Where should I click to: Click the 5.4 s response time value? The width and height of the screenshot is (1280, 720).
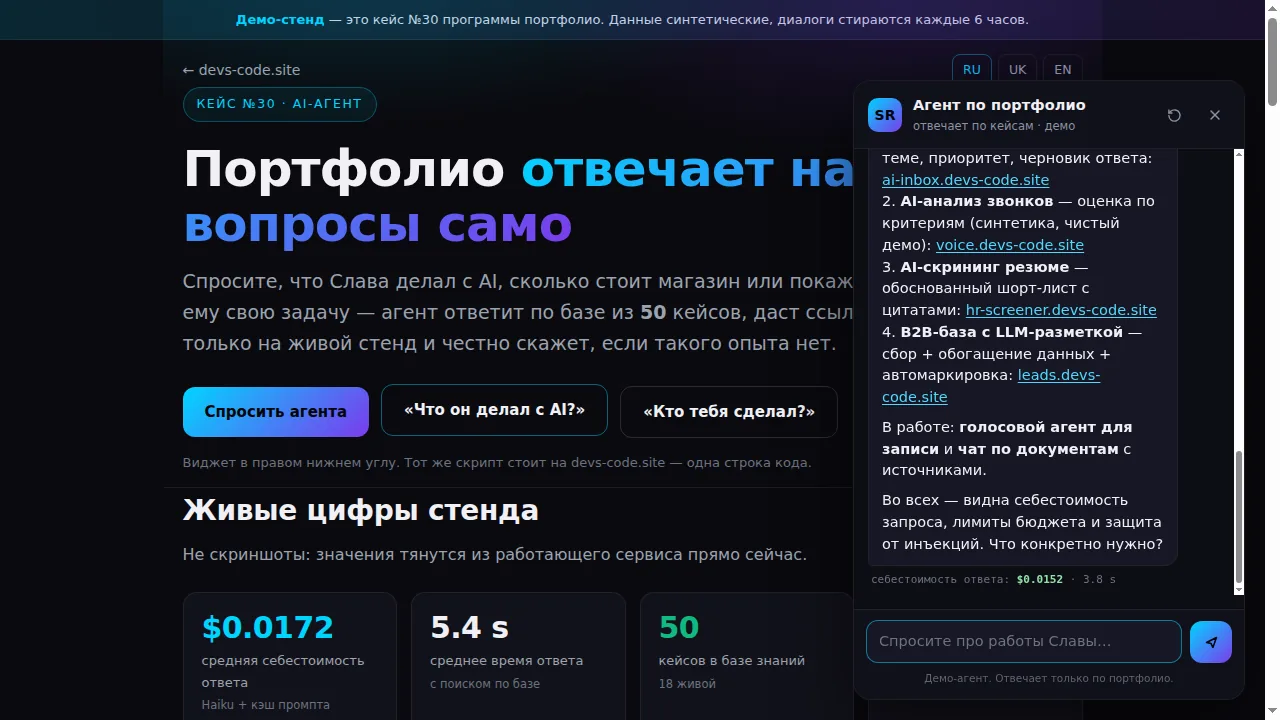469,628
